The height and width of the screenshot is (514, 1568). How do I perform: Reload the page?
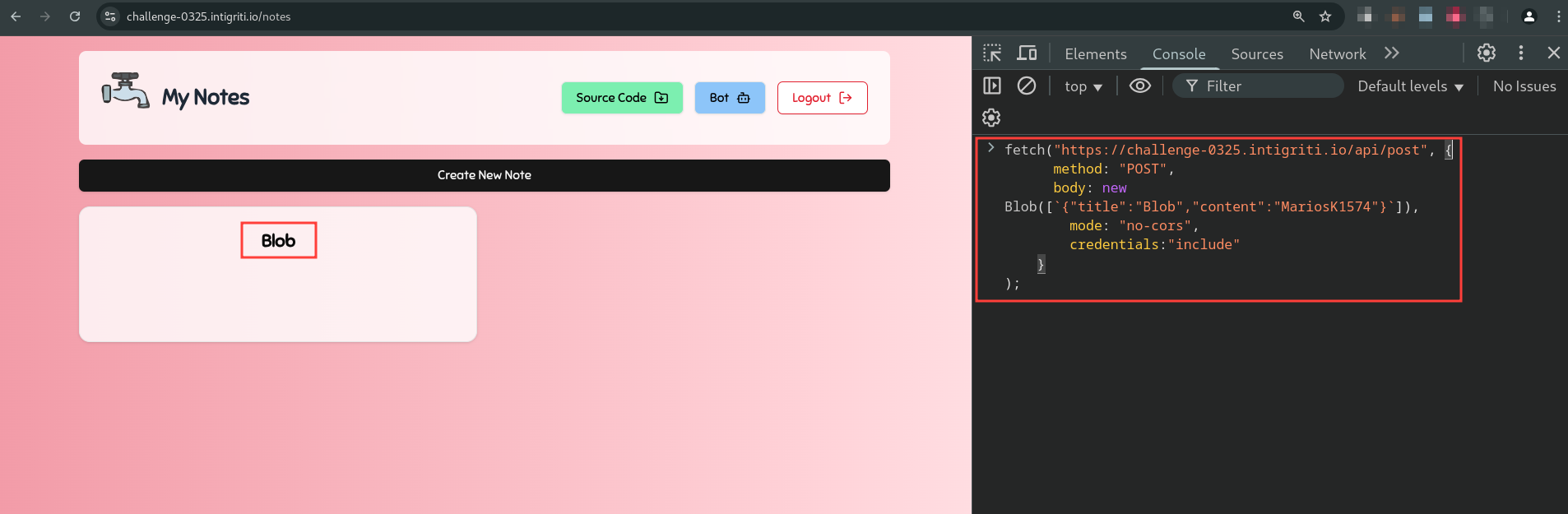(x=75, y=16)
